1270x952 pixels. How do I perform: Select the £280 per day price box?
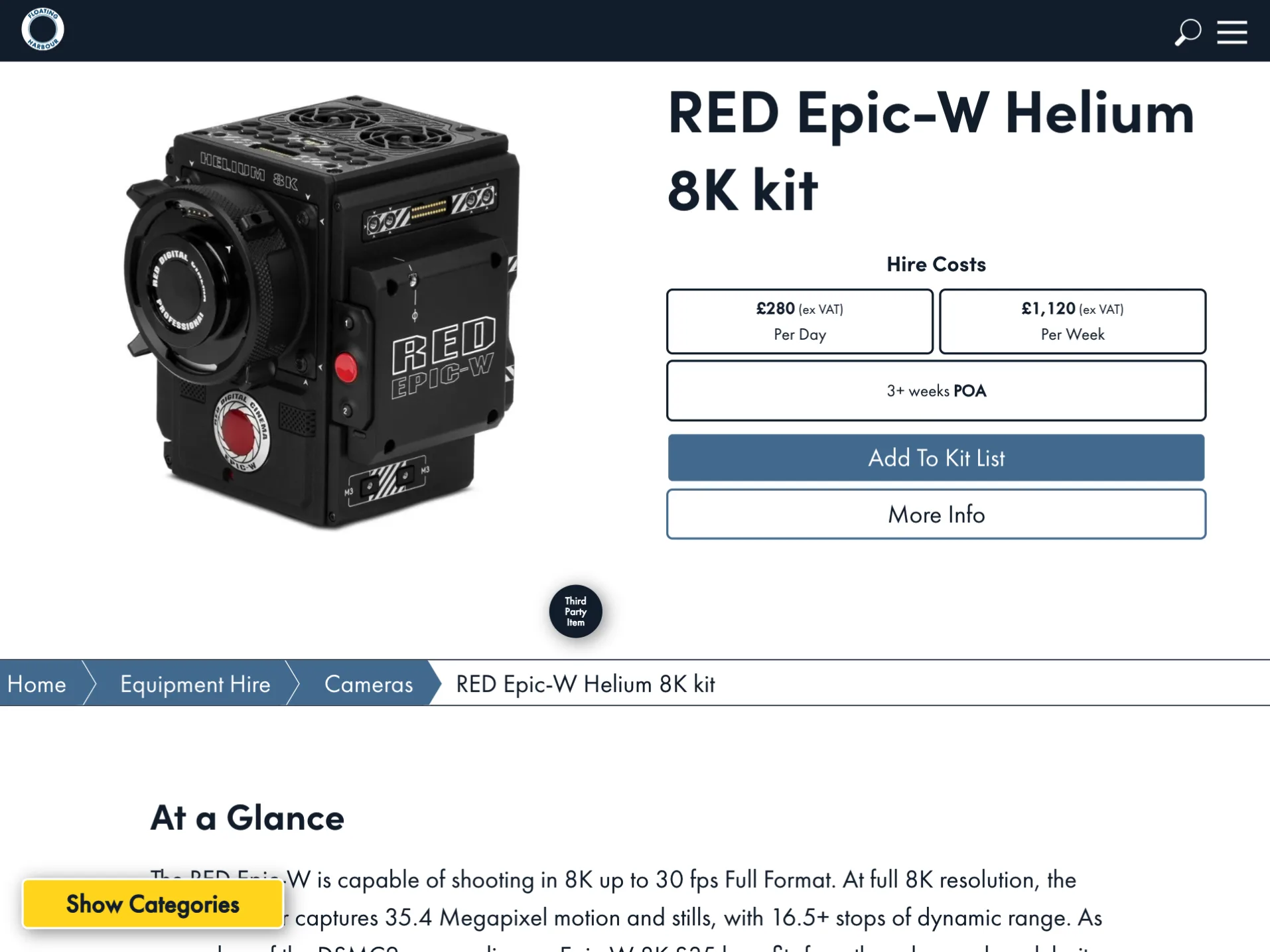[800, 321]
